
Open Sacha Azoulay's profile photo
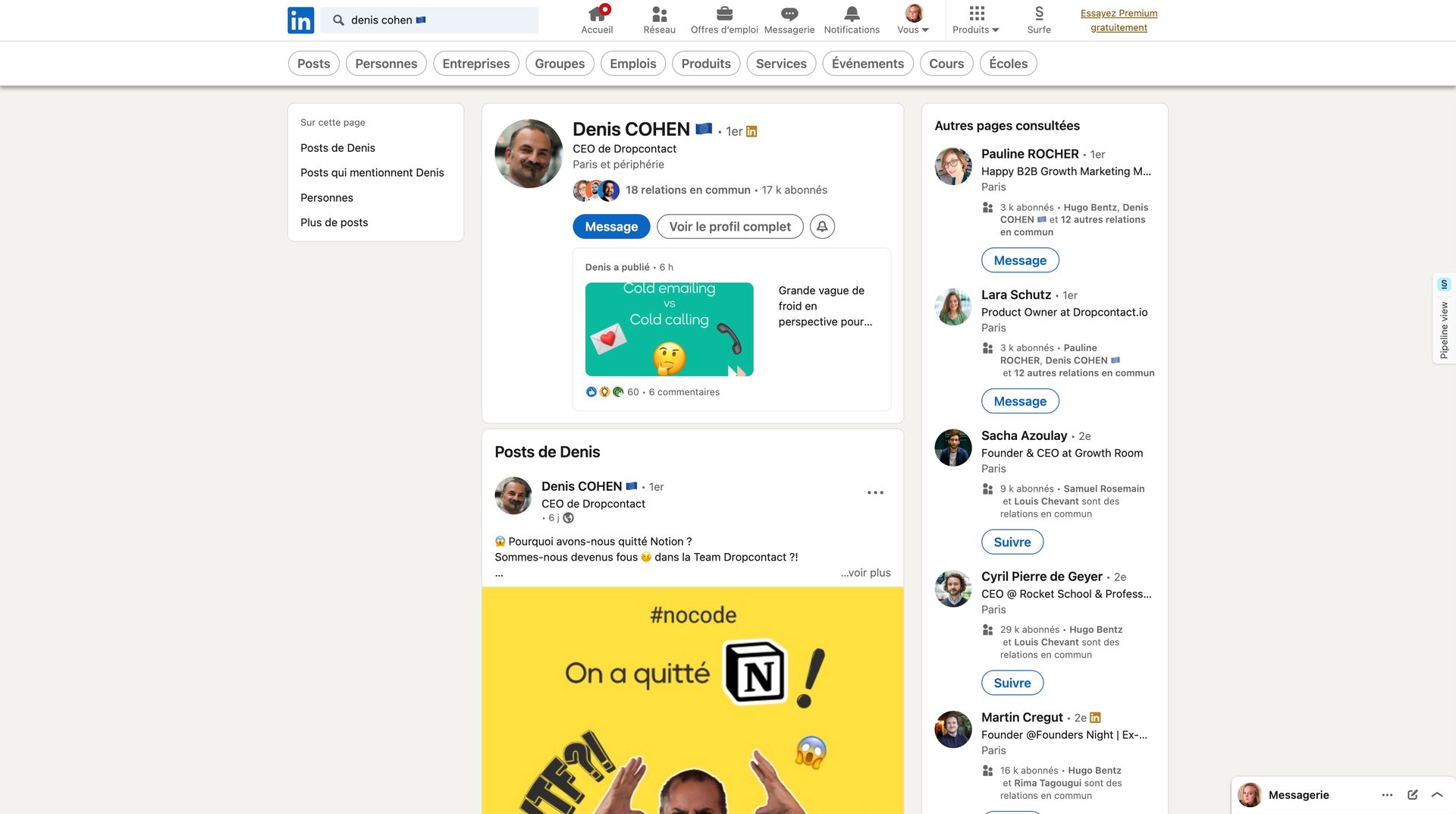pyautogui.click(x=953, y=448)
